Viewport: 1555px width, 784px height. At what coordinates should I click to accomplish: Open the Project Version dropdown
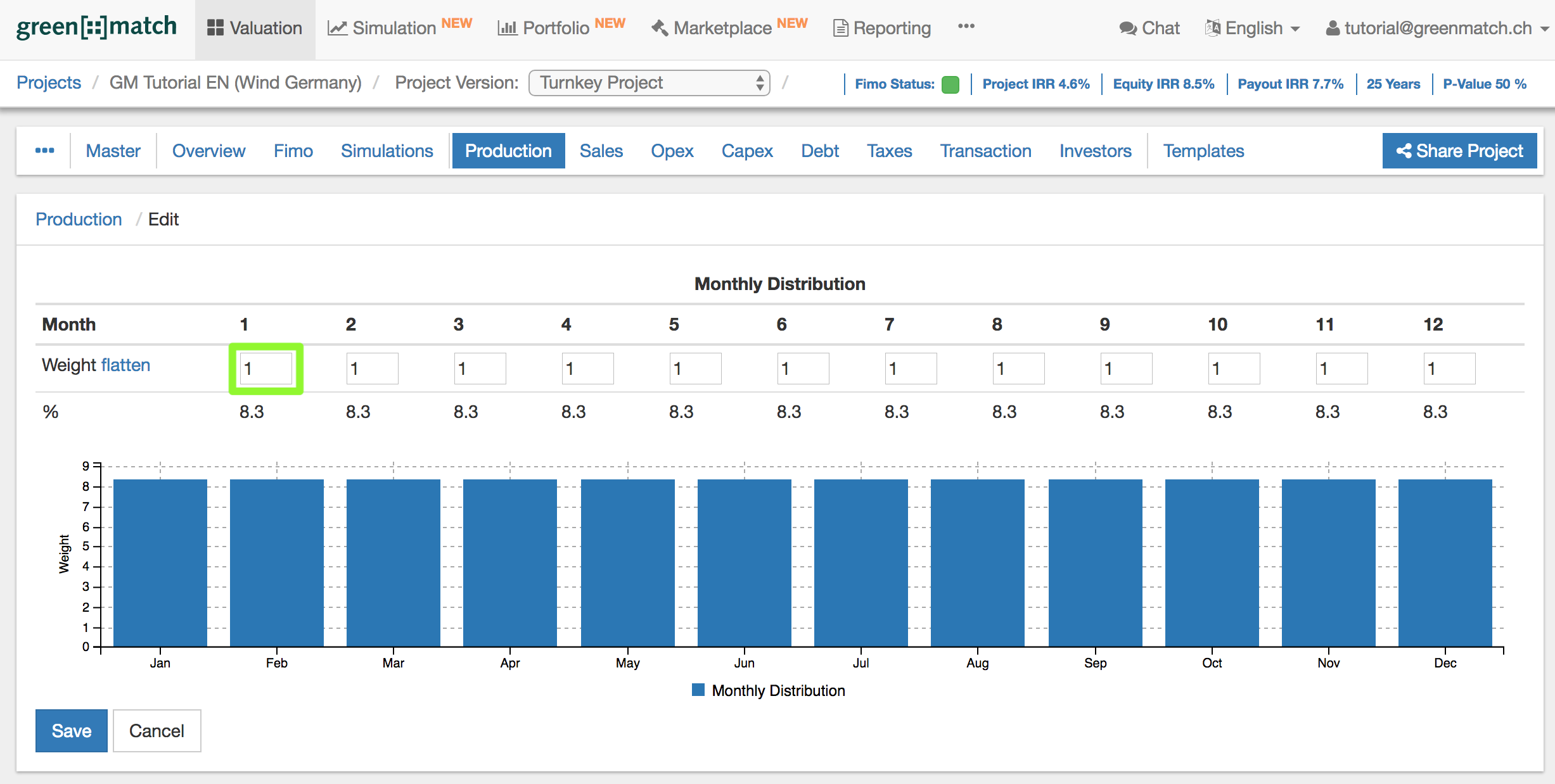[649, 83]
